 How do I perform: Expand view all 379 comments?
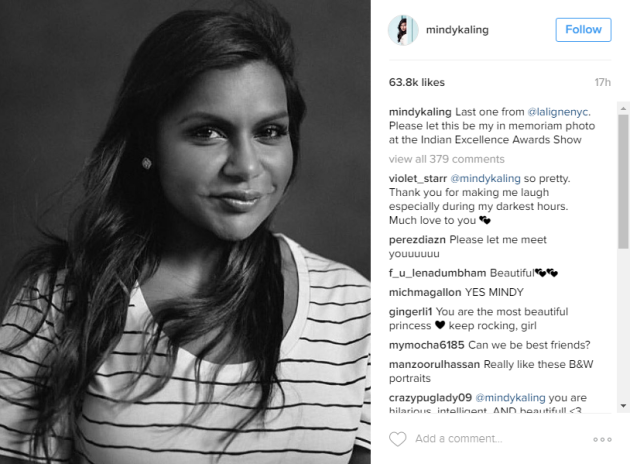446,159
